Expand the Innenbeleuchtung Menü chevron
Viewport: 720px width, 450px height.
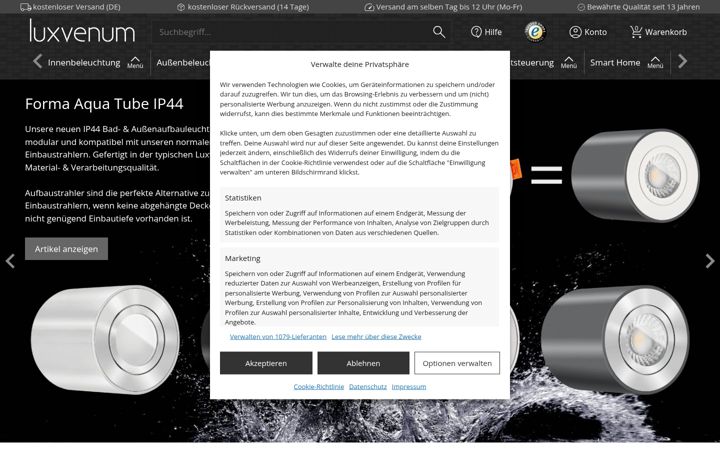click(x=135, y=62)
